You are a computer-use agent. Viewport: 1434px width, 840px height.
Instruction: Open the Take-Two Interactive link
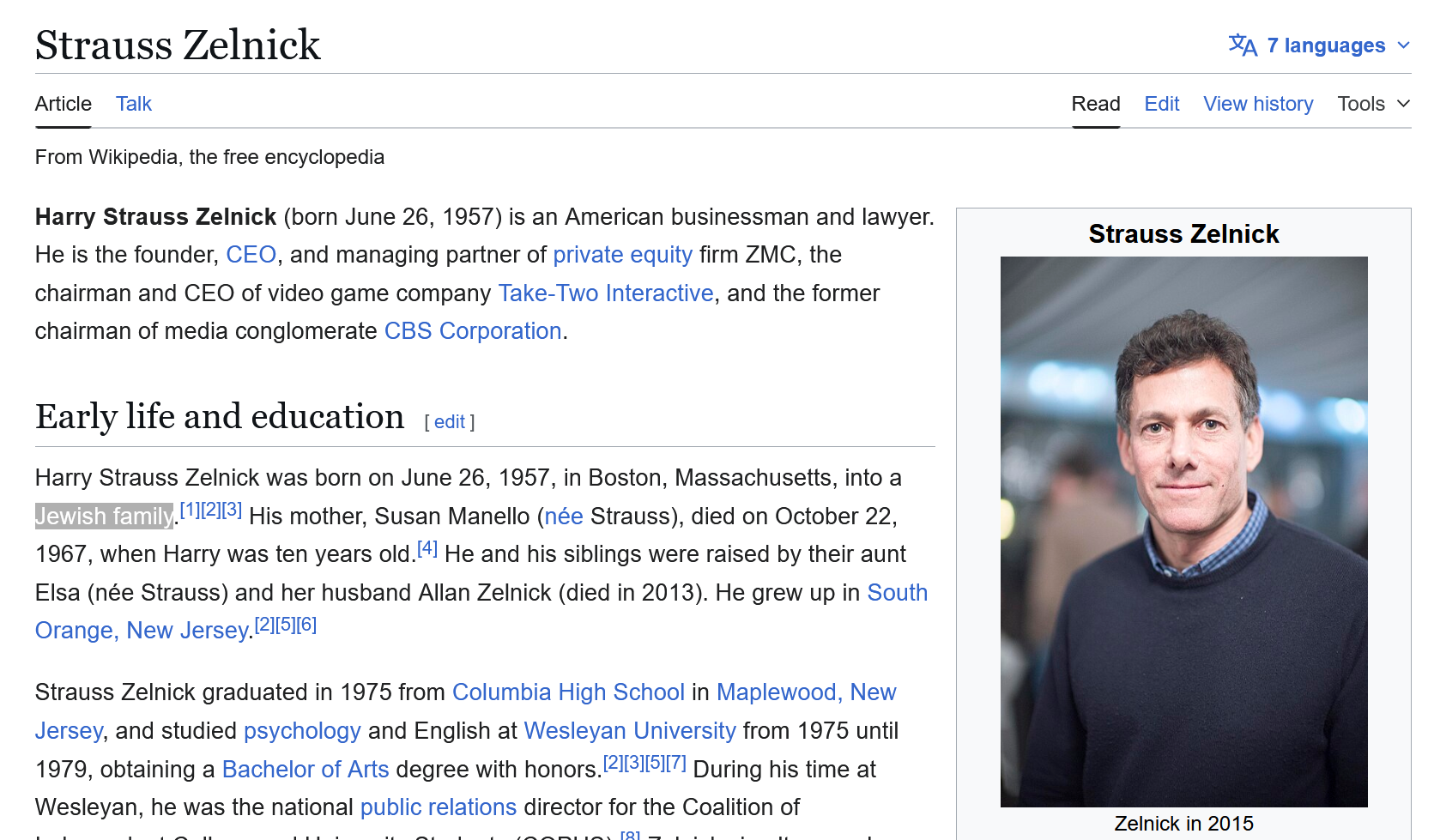pos(606,293)
